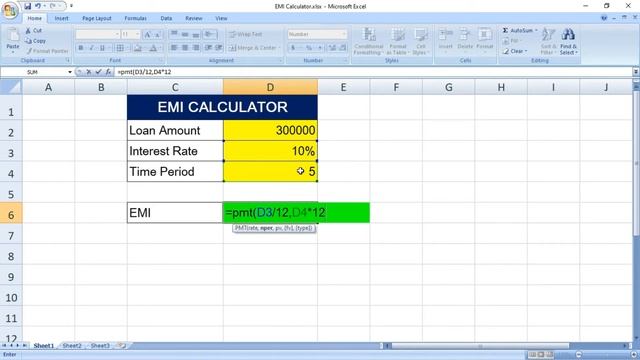Save the workbook from Quick Access Toolbar

click(x=27, y=6)
